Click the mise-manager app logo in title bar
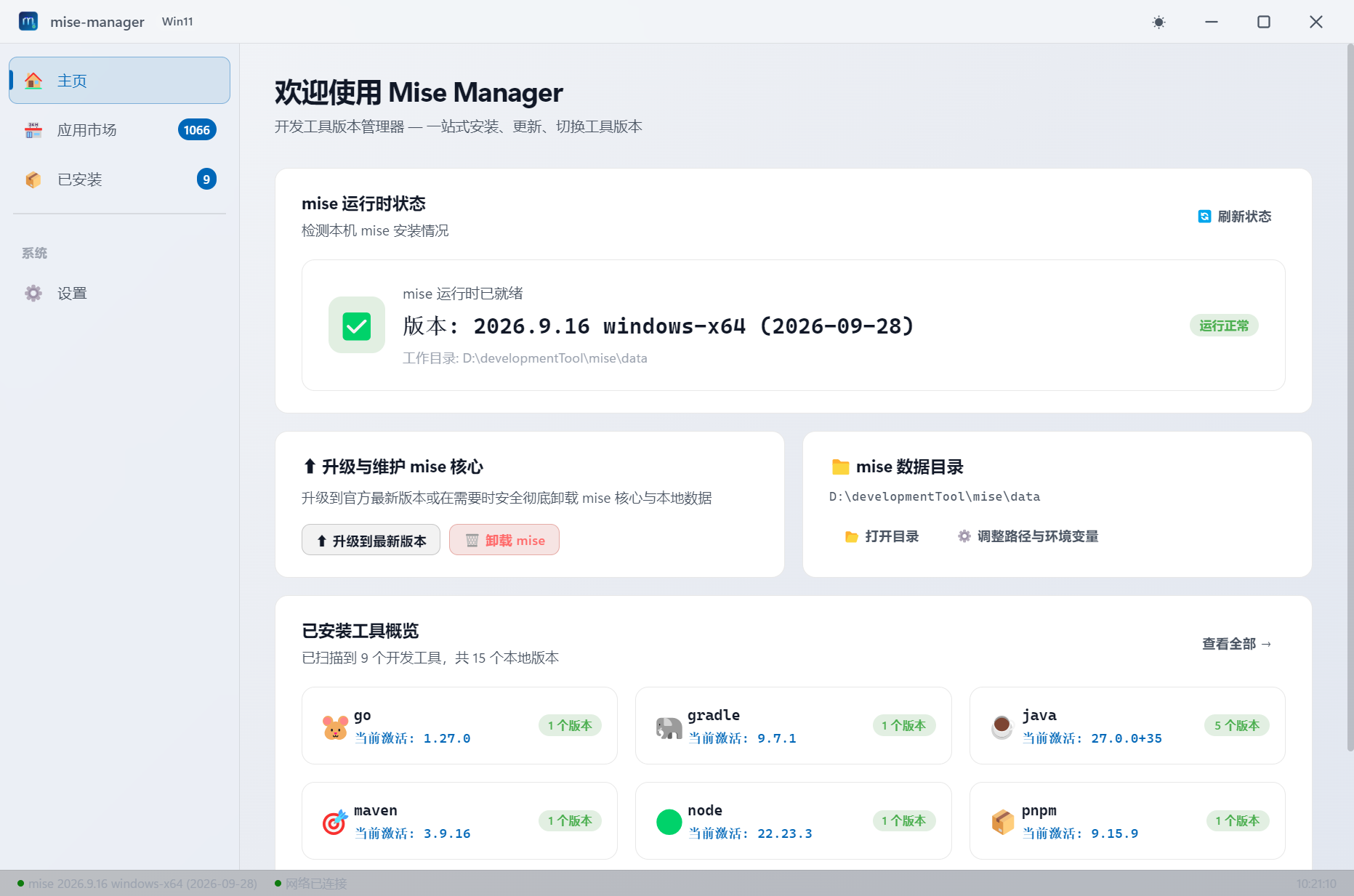The image size is (1354, 896). (x=28, y=22)
